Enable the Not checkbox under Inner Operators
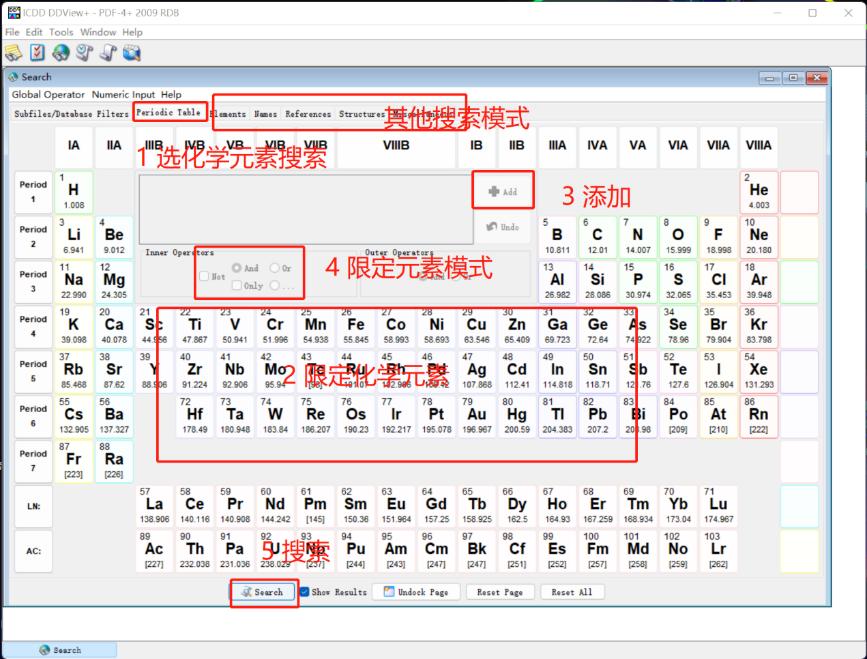This screenshot has height=659, width=867. click(205, 277)
